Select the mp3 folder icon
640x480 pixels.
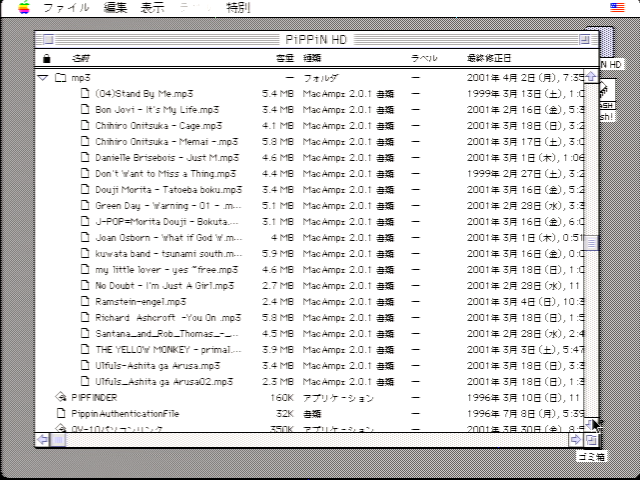coord(60,78)
